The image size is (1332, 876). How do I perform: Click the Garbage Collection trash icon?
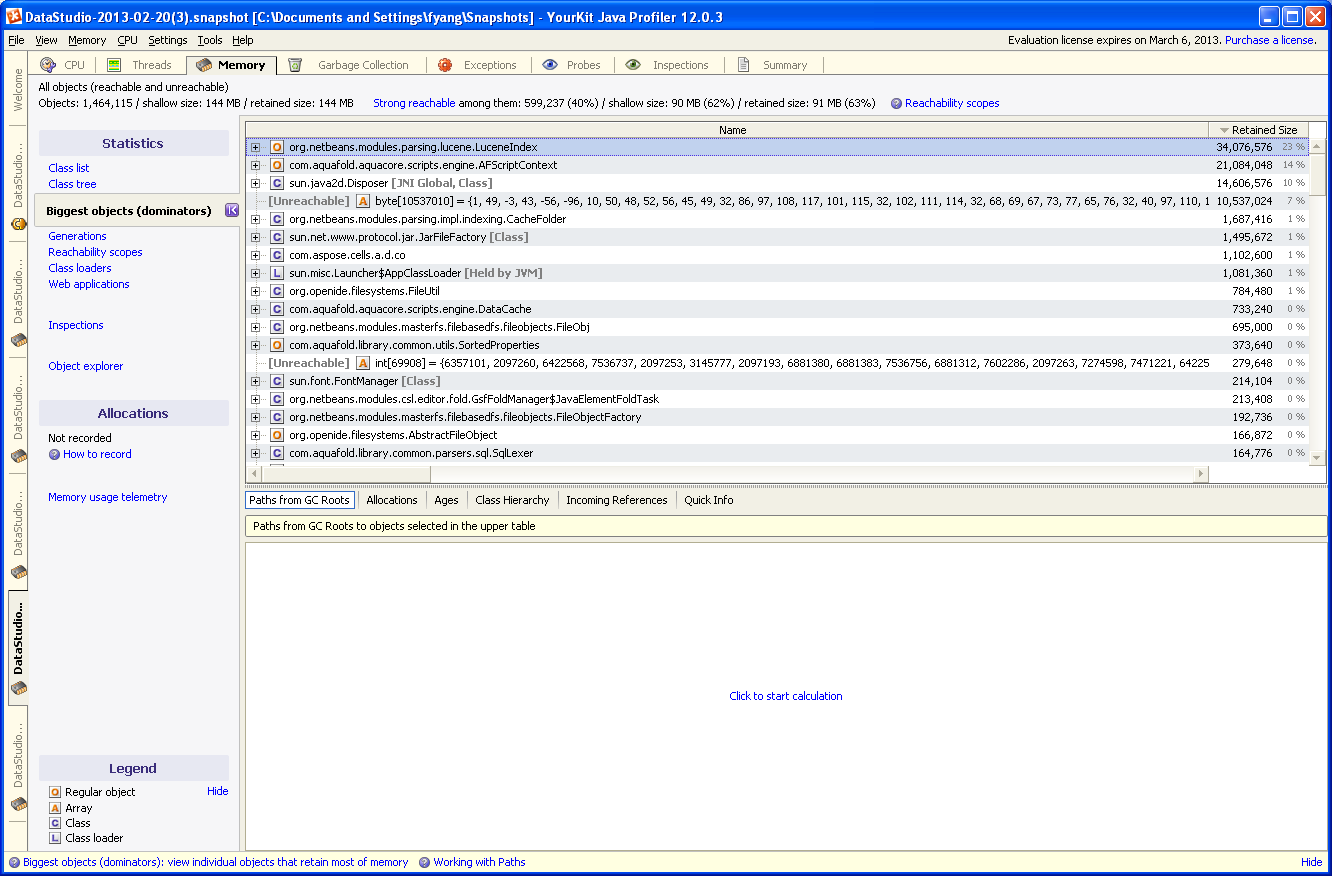[x=295, y=65]
